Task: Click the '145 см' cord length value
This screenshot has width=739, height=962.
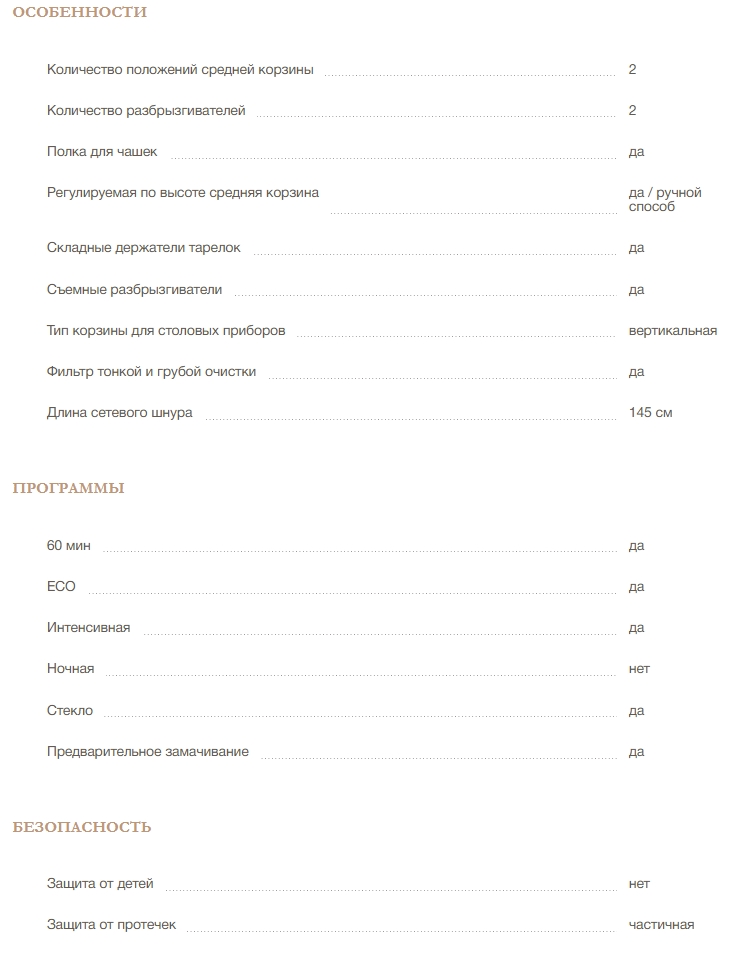Action: pos(650,413)
